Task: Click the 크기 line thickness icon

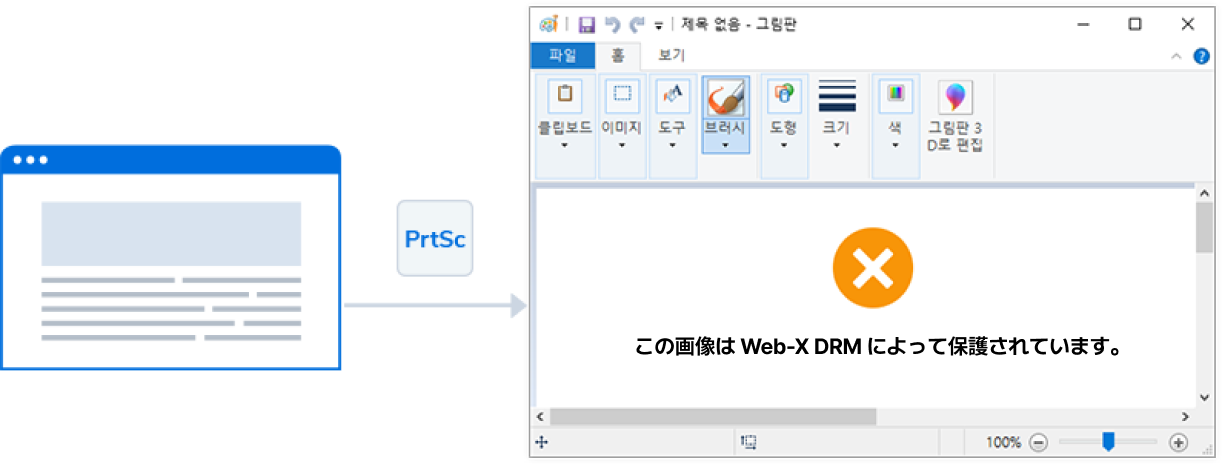Action: [x=837, y=96]
